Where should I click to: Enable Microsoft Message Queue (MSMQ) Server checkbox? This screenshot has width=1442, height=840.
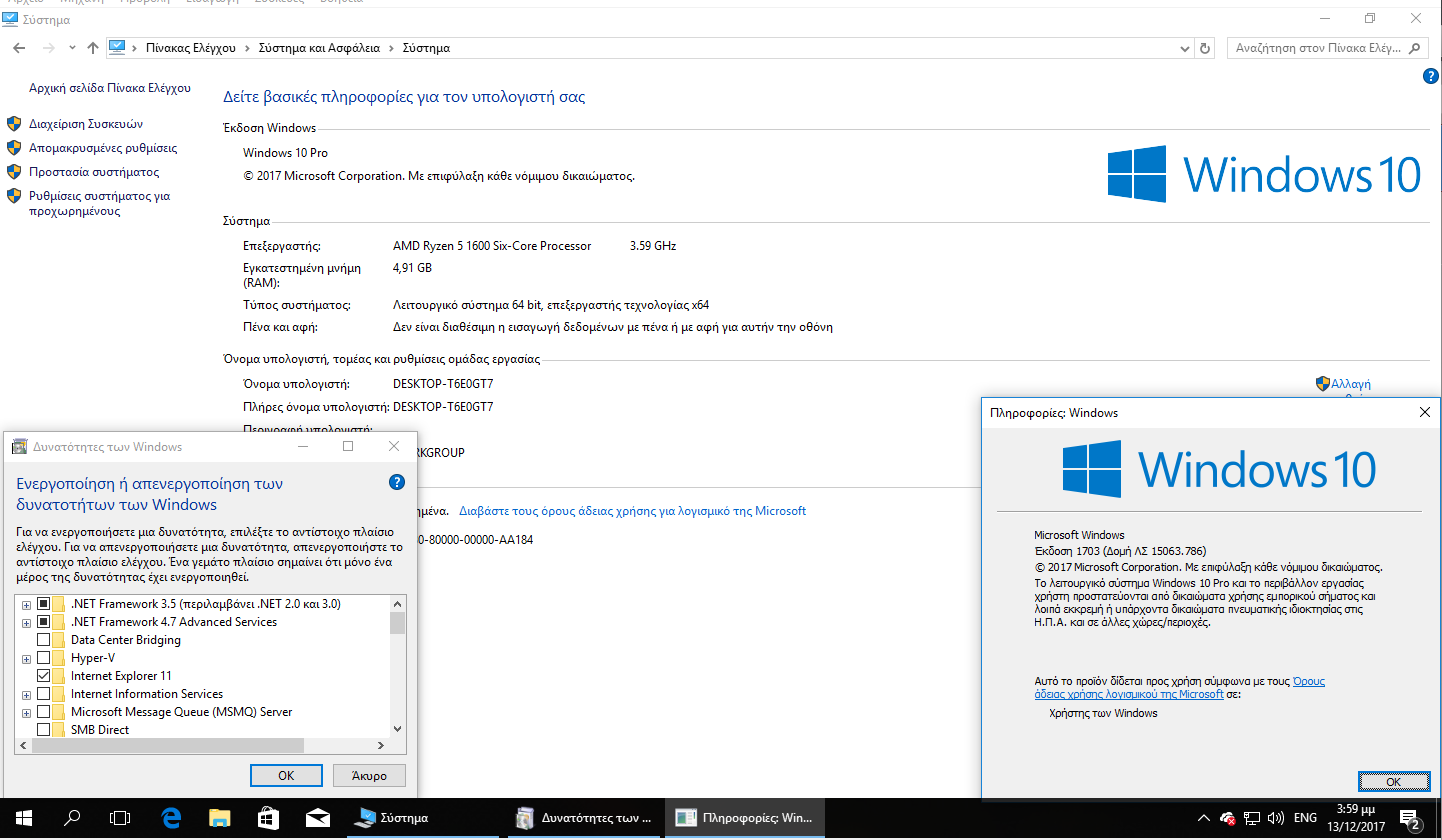[43, 712]
